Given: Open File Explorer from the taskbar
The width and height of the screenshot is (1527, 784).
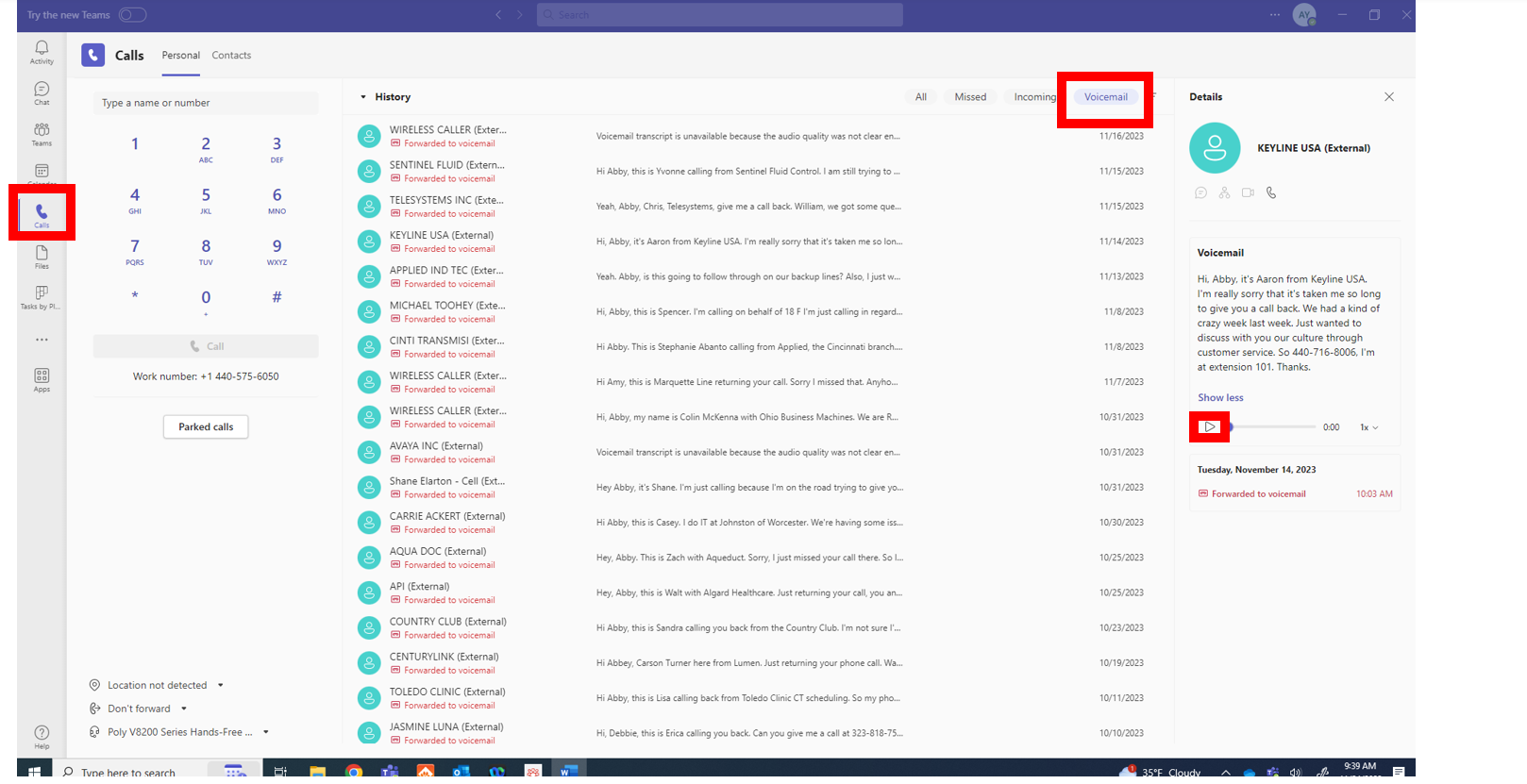Looking at the screenshot, I should [318, 772].
